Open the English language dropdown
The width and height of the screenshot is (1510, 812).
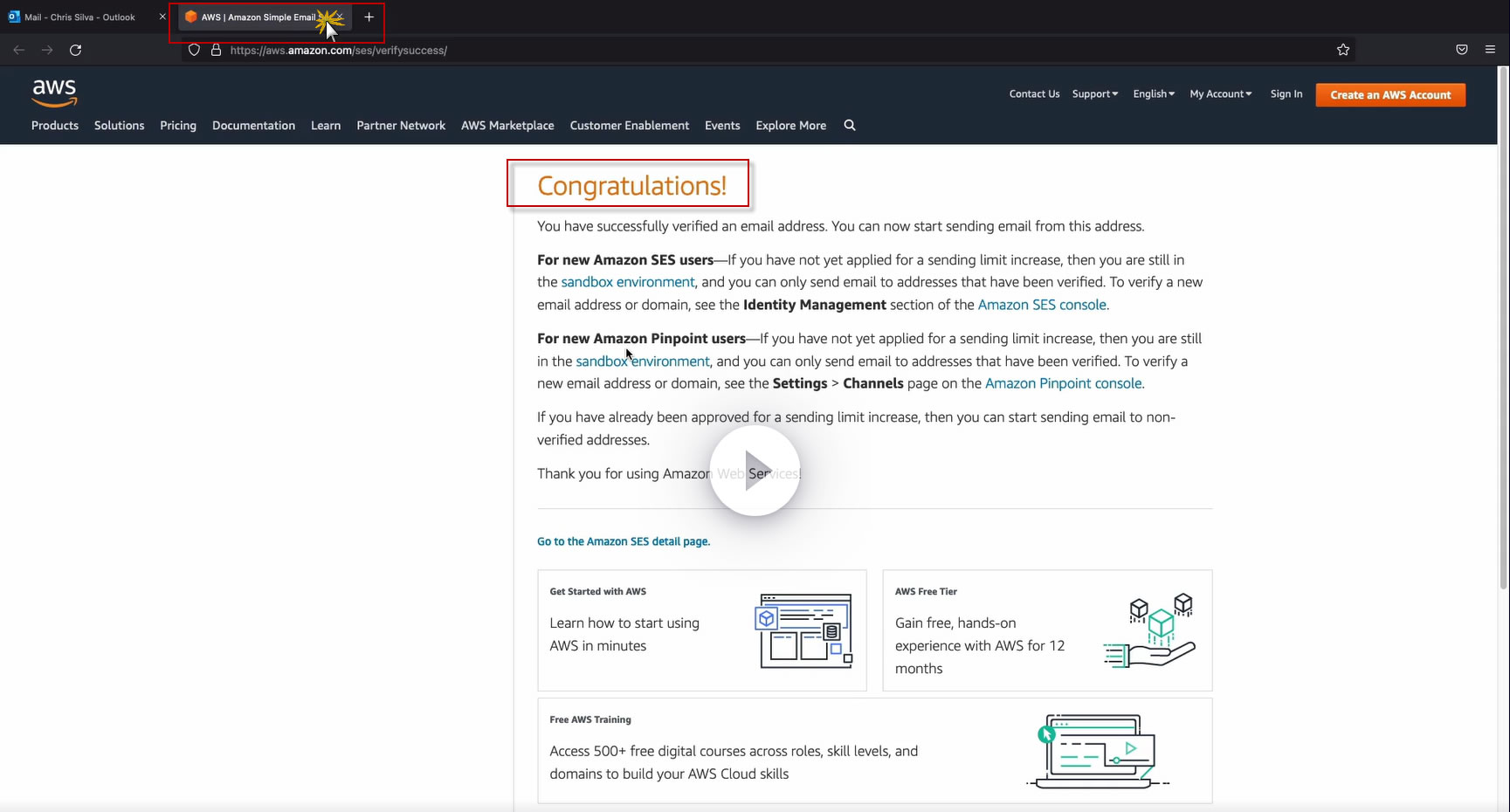[1154, 94]
